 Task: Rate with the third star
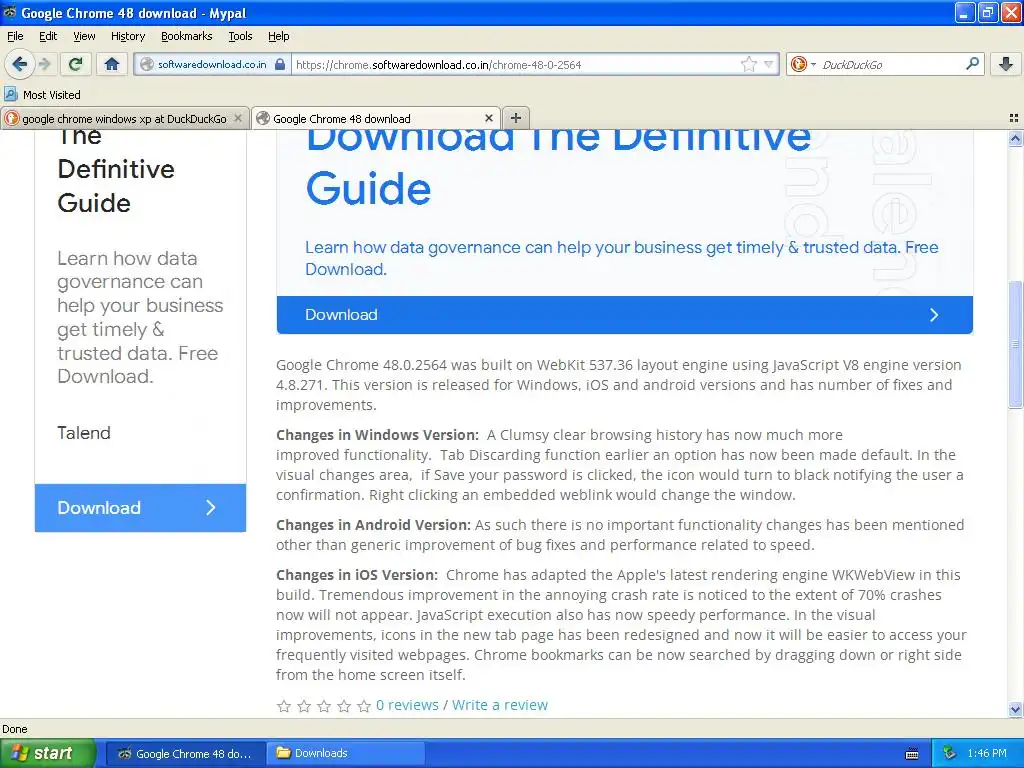(324, 706)
